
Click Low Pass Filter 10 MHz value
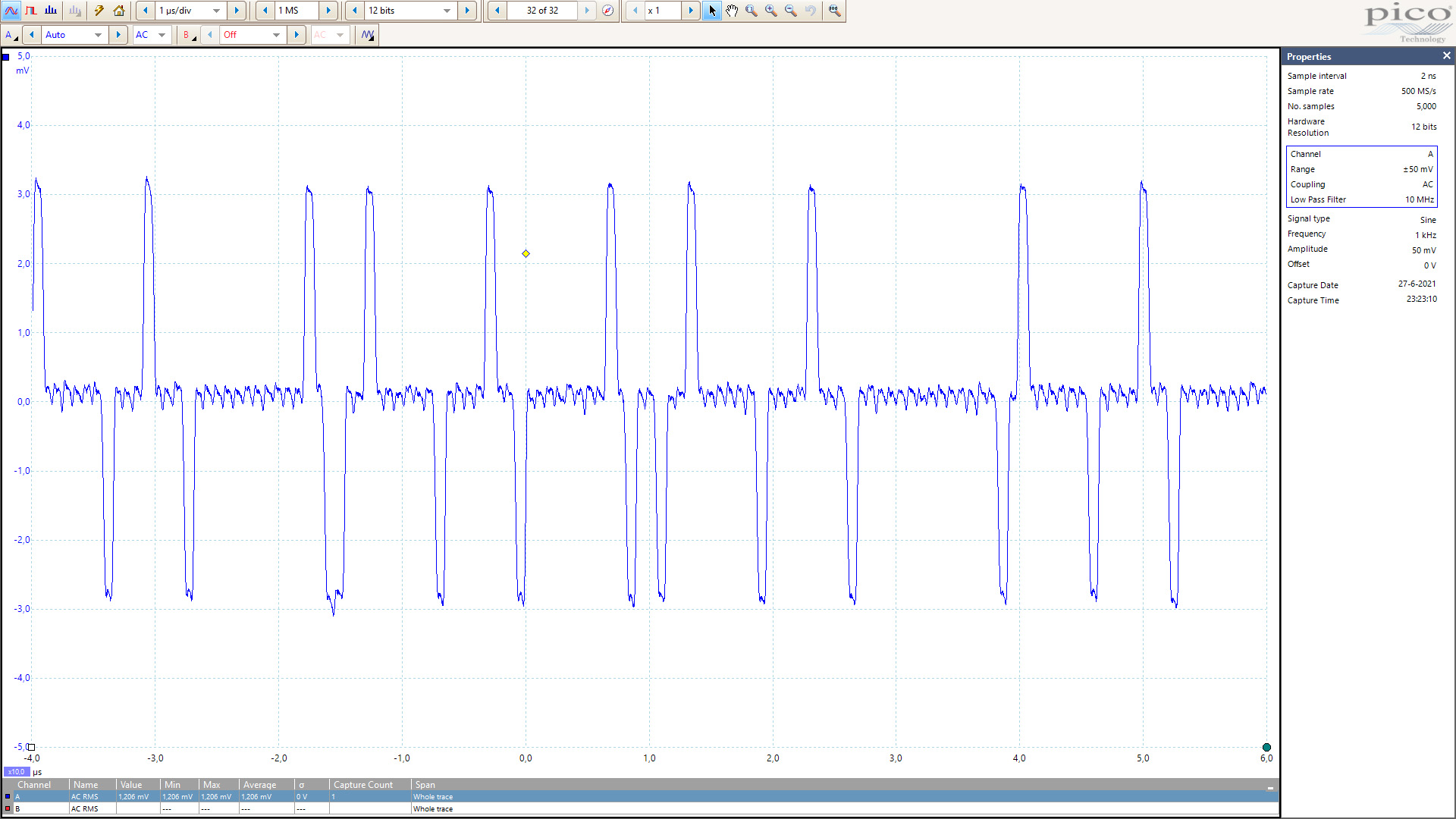point(1419,200)
